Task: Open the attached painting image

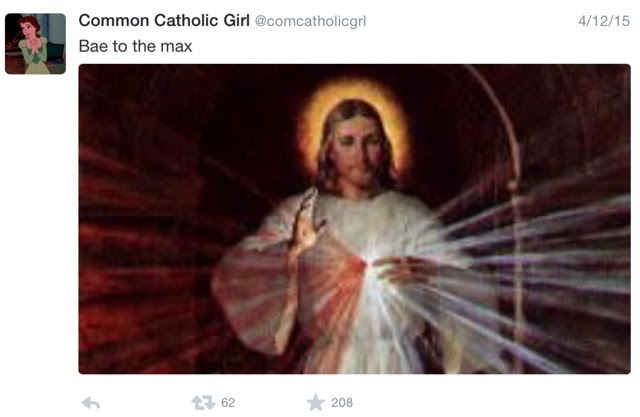Action: pos(354,219)
